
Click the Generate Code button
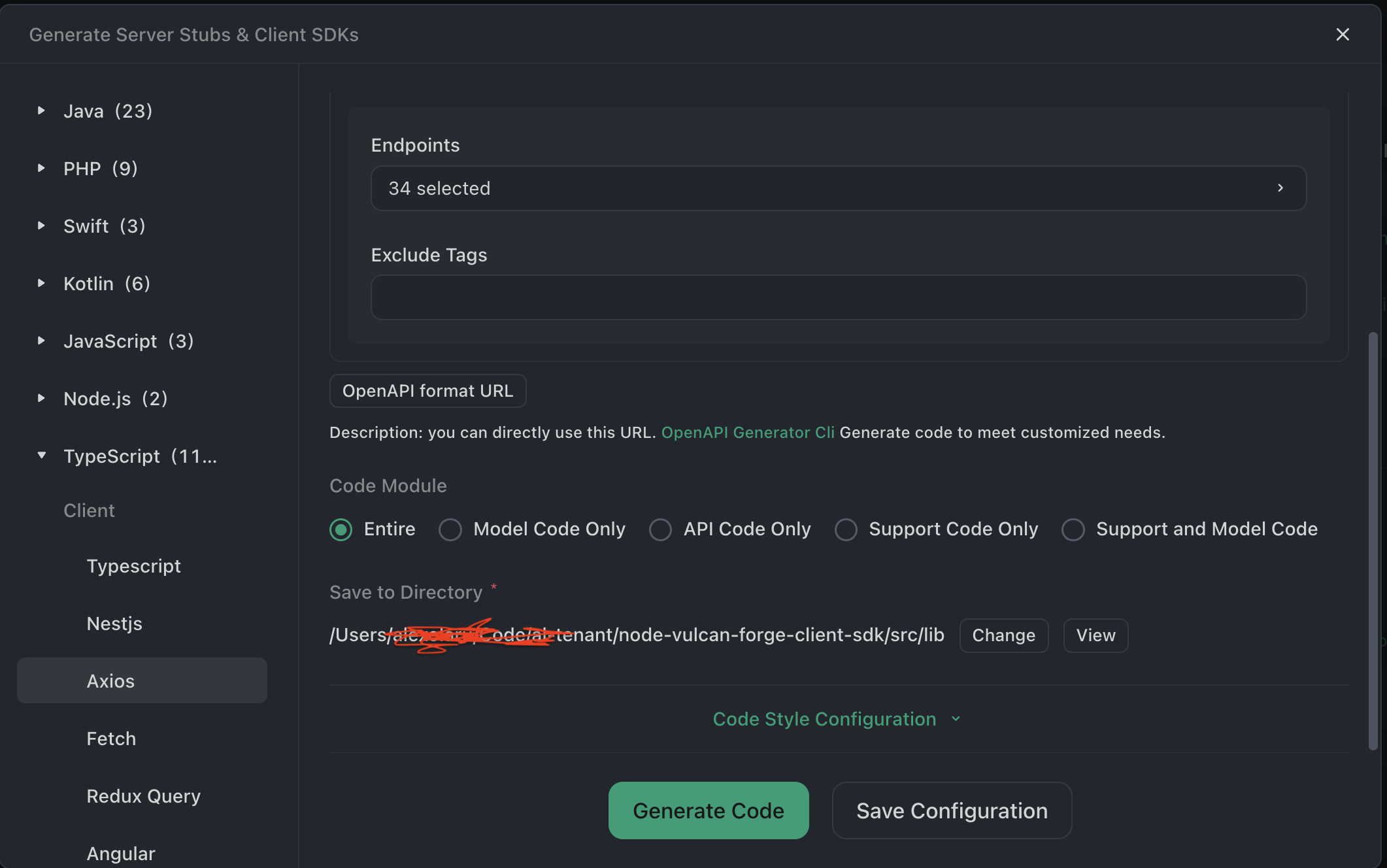coord(708,810)
